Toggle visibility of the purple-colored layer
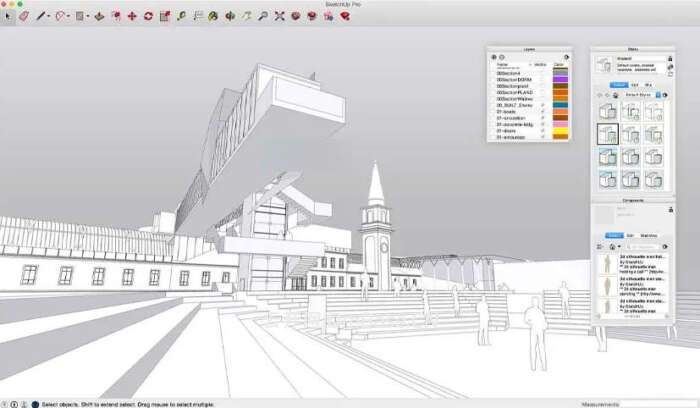 pos(542,79)
